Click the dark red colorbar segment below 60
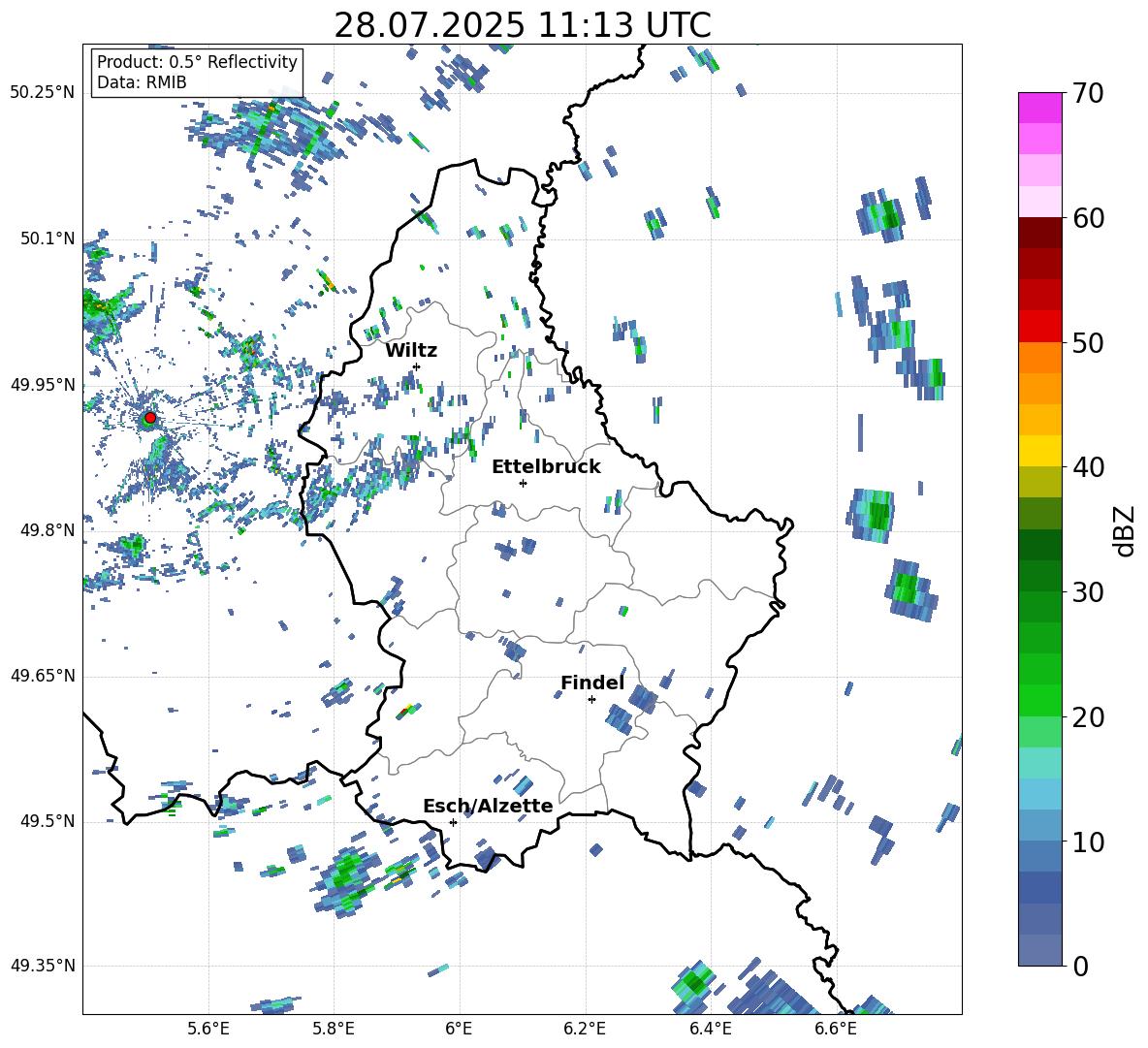Viewport: 1148px width, 1048px height. point(1039,233)
